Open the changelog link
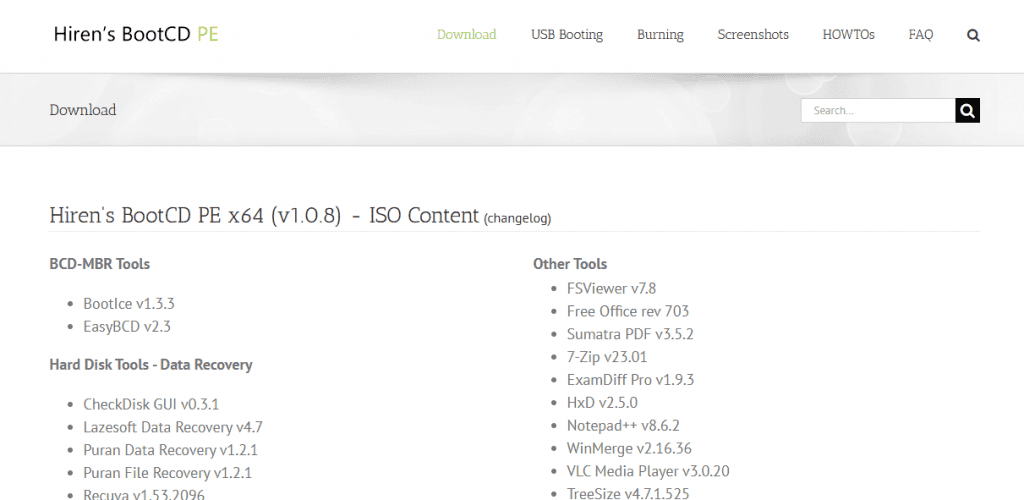This screenshot has width=1024, height=500. click(517, 218)
